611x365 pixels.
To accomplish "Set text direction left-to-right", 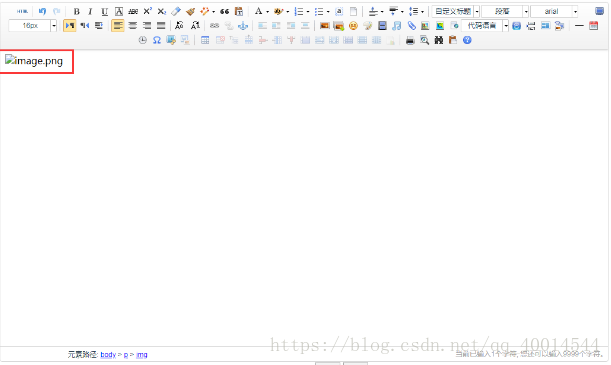I will [x=70, y=26].
